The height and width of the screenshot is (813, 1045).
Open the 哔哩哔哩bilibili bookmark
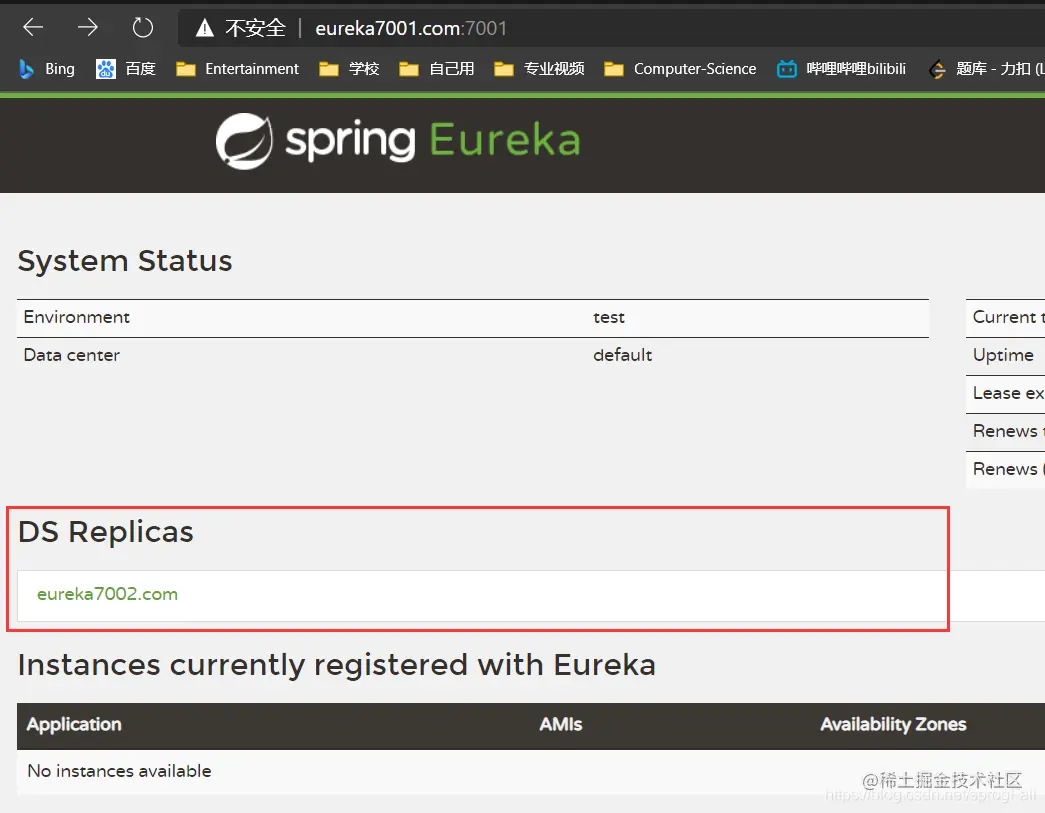coord(841,69)
